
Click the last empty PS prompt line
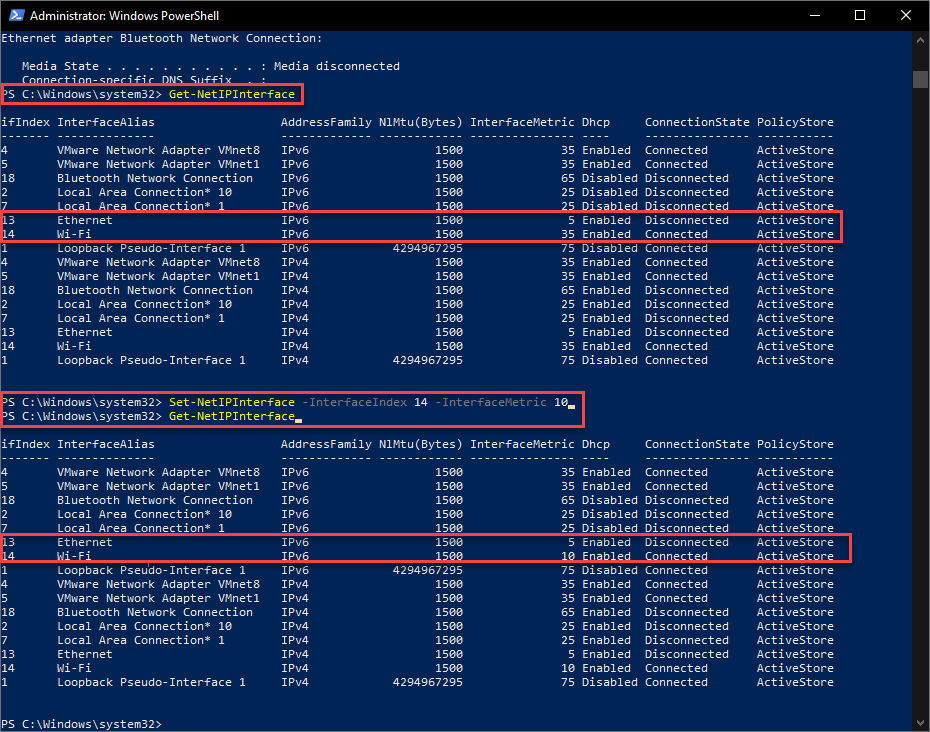(81, 724)
